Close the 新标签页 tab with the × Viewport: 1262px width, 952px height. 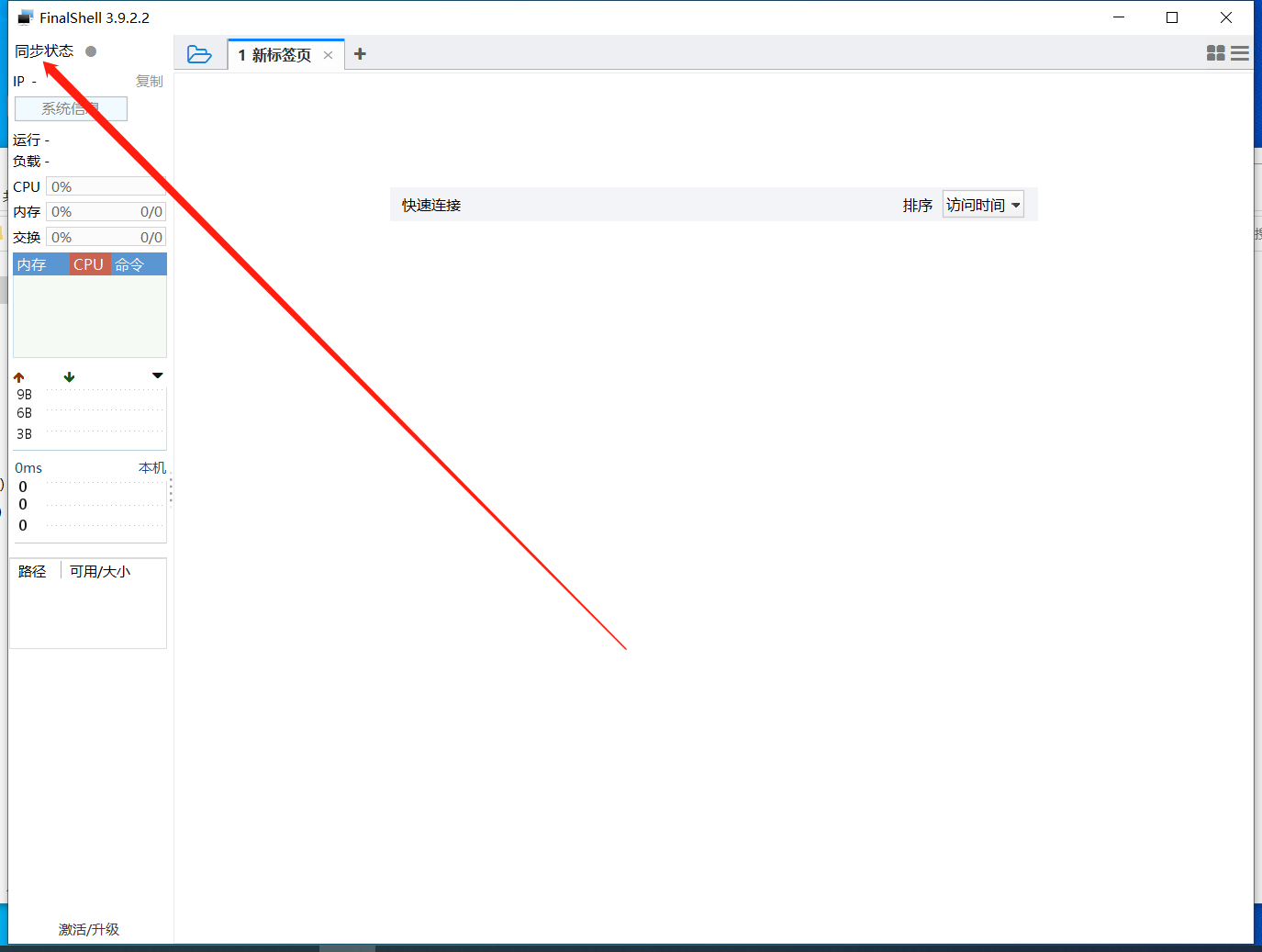pyautogui.click(x=328, y=55)
